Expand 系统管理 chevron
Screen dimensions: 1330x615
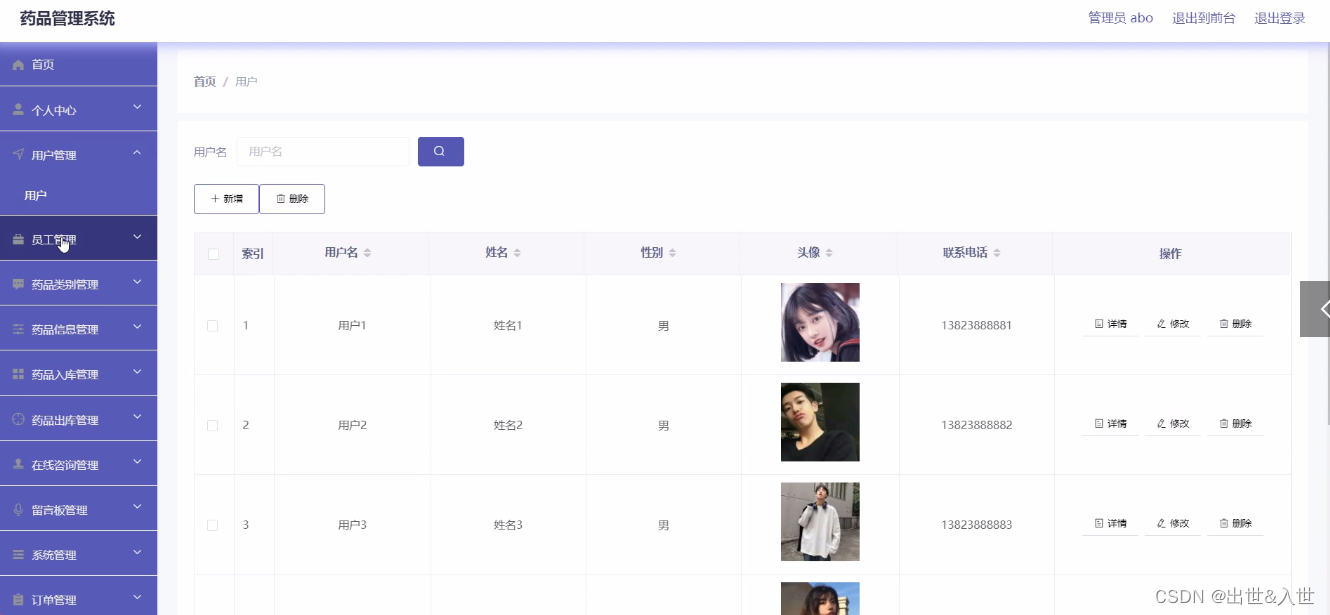coord(137,553)
